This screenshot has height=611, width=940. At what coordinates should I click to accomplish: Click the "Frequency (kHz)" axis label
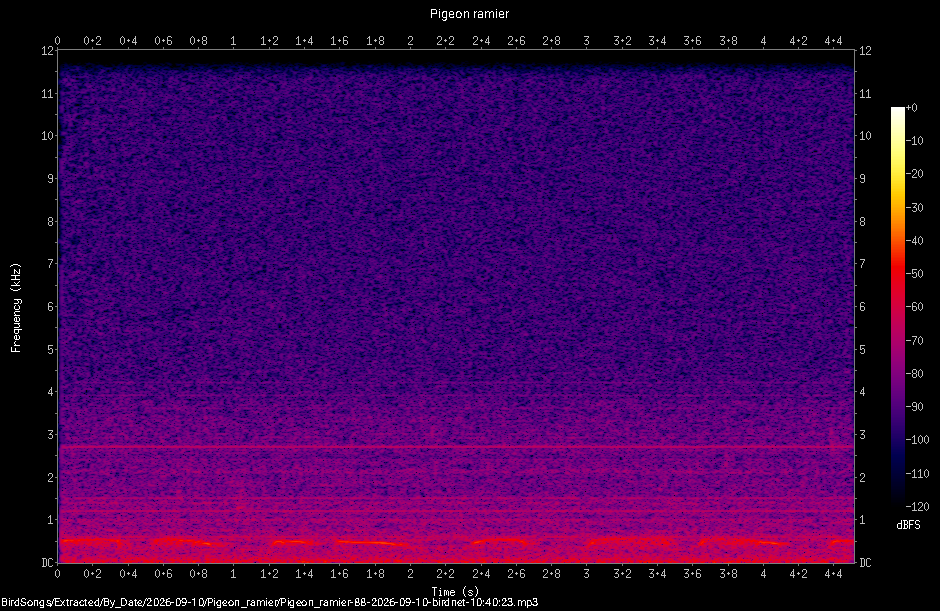click(x=16, y=308)
